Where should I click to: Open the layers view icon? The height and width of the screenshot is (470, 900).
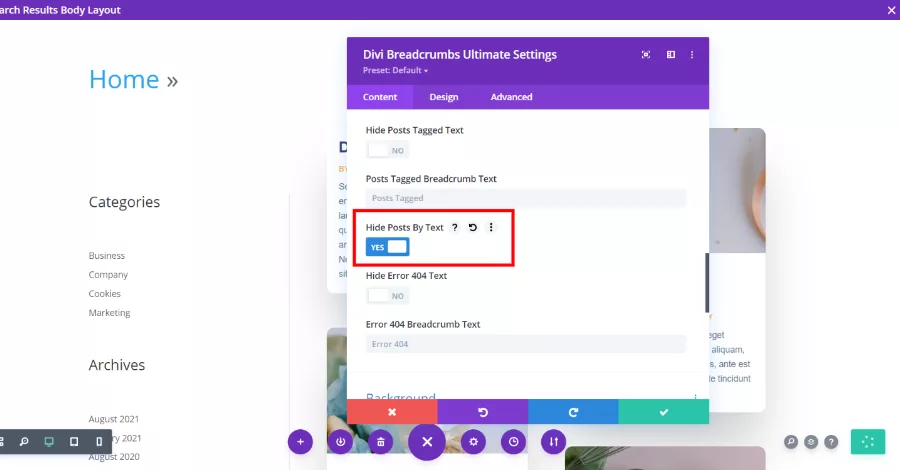coord(811,442)
